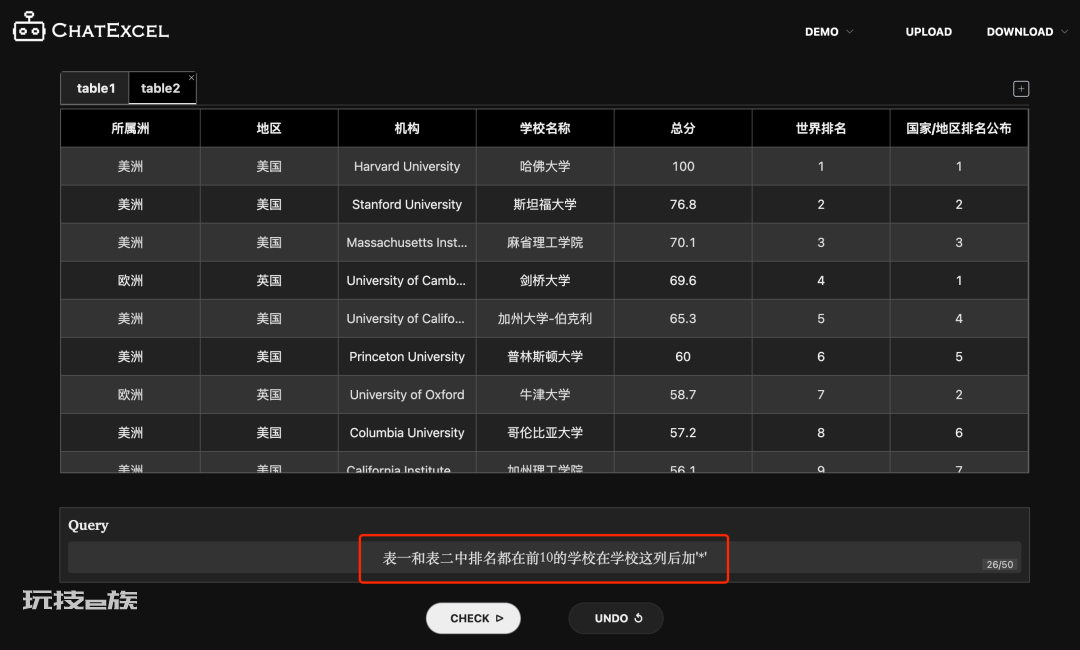
Task: Select the University of Camb... cell
Action: click(x=407, y=280)
